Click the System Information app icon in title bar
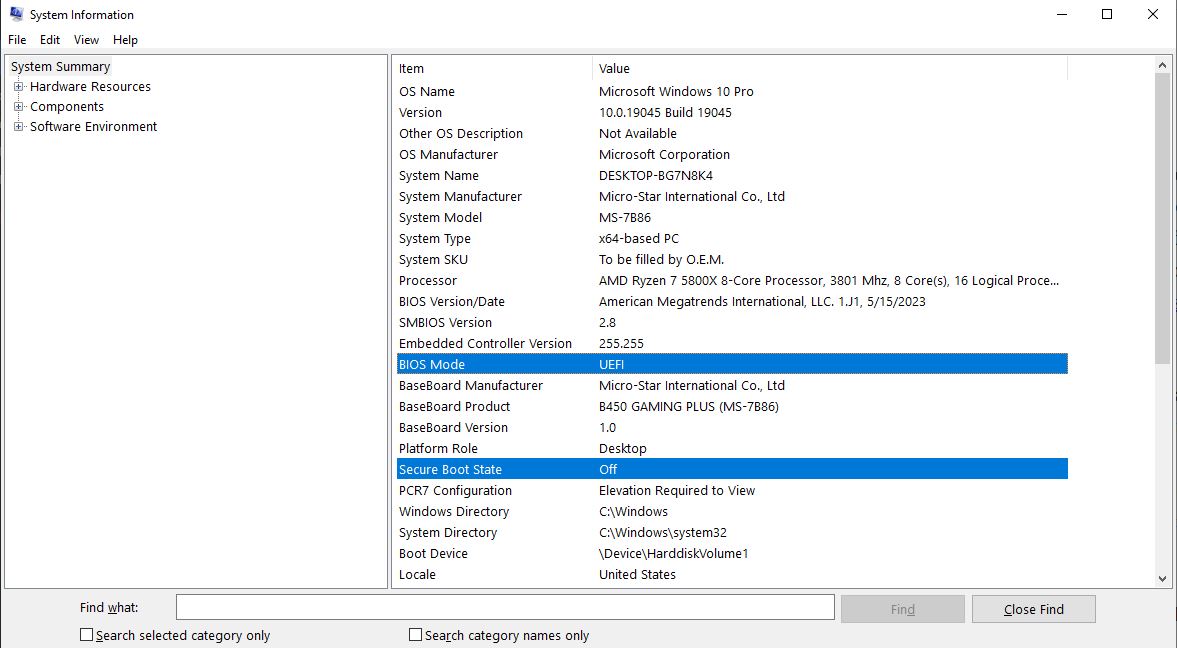 click(17, 14)
